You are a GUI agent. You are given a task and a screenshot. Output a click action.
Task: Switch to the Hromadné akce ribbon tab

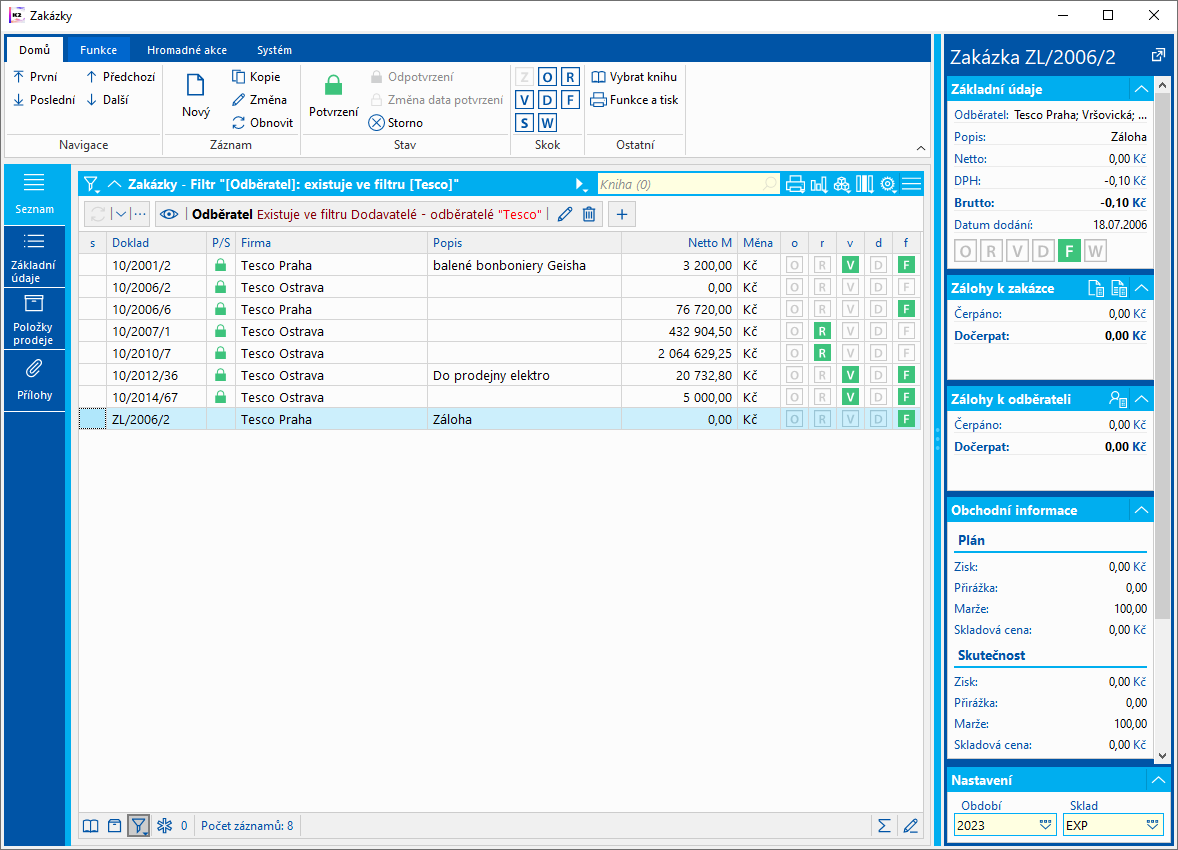[187, 50]
